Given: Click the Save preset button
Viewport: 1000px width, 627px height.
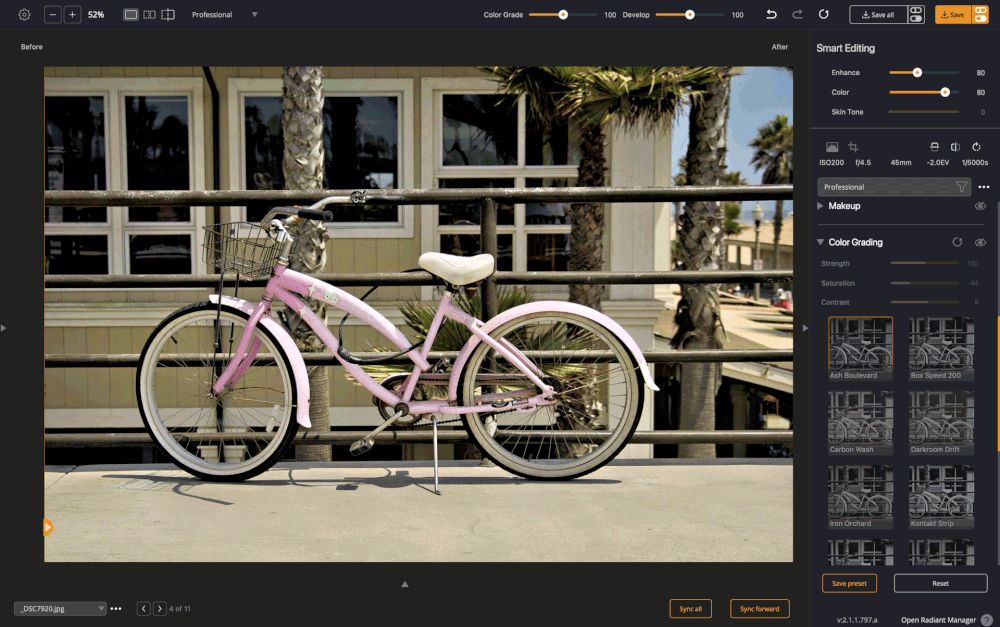Looking at the screenshot, I should tap(849, 584).
